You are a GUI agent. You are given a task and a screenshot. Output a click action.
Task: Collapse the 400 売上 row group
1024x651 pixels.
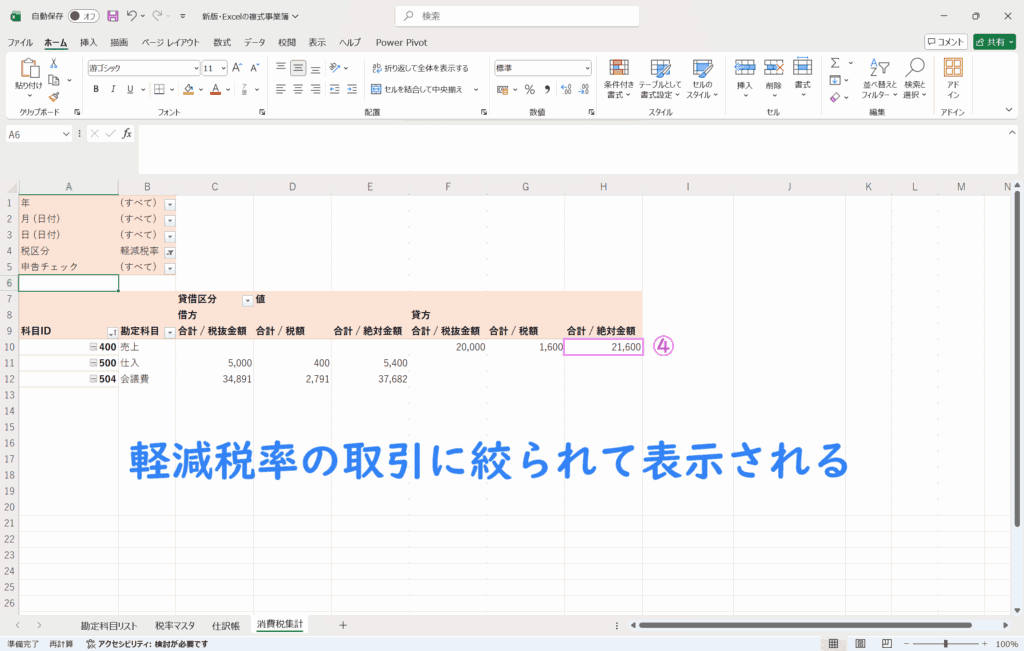tap(93, 347)
